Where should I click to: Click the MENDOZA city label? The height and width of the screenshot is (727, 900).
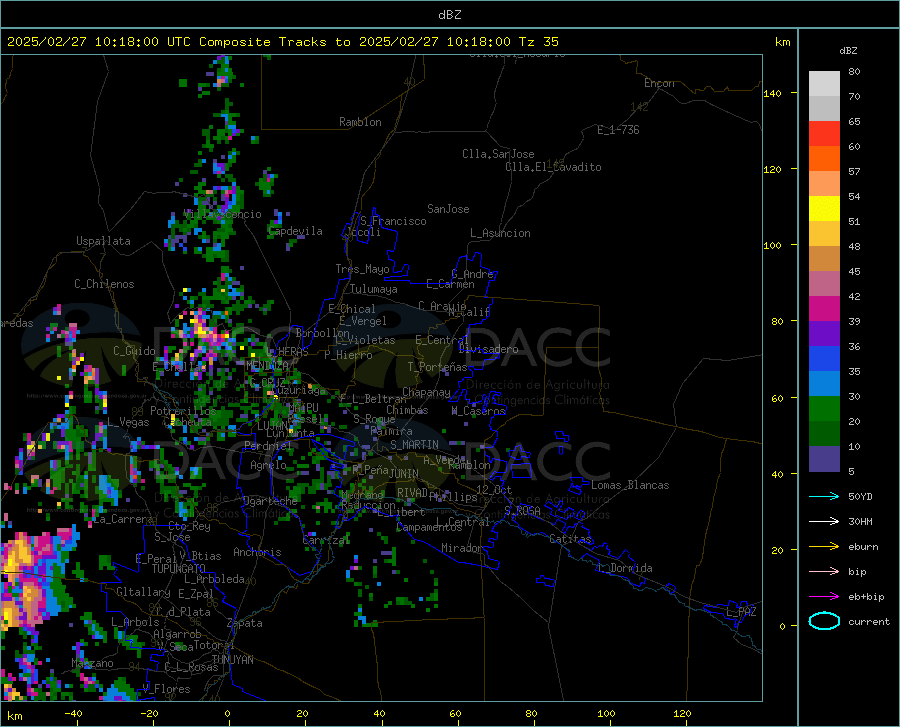click(x=267, y=365)
